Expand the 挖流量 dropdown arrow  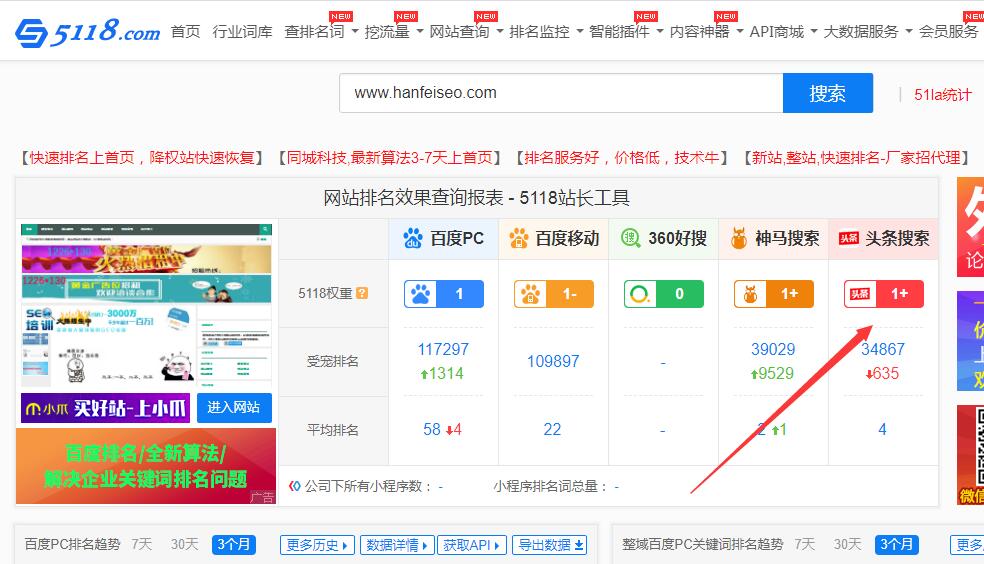click(419, 31)
